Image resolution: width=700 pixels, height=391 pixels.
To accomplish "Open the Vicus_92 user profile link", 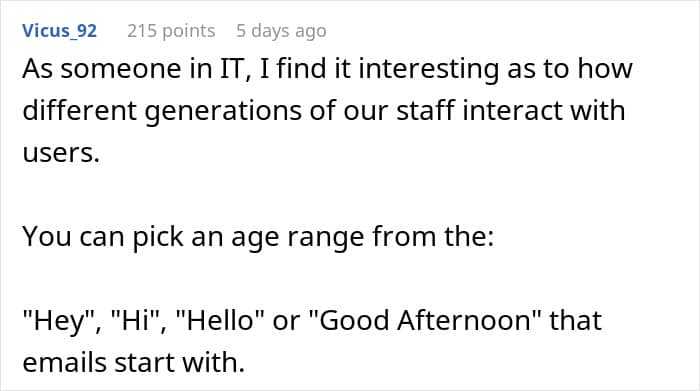I will [x=59, y=31].
